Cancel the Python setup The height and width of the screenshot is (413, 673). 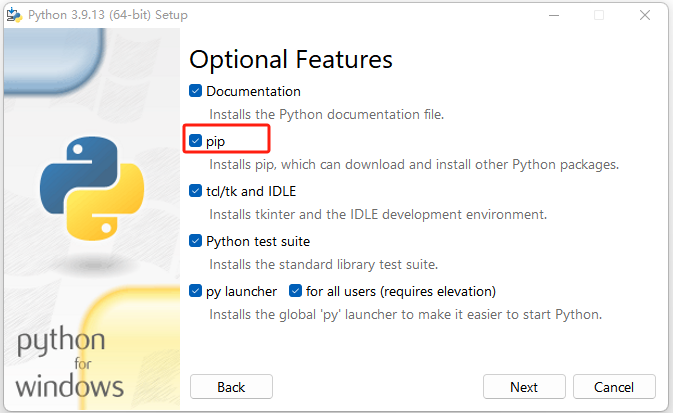(614, 387)
